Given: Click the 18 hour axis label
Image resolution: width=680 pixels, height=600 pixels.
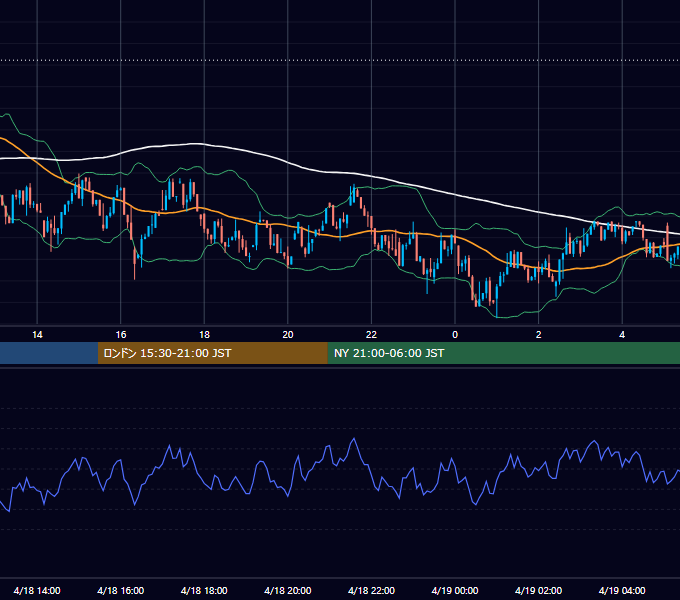Looking at the screenshot, I should [204, 335].
